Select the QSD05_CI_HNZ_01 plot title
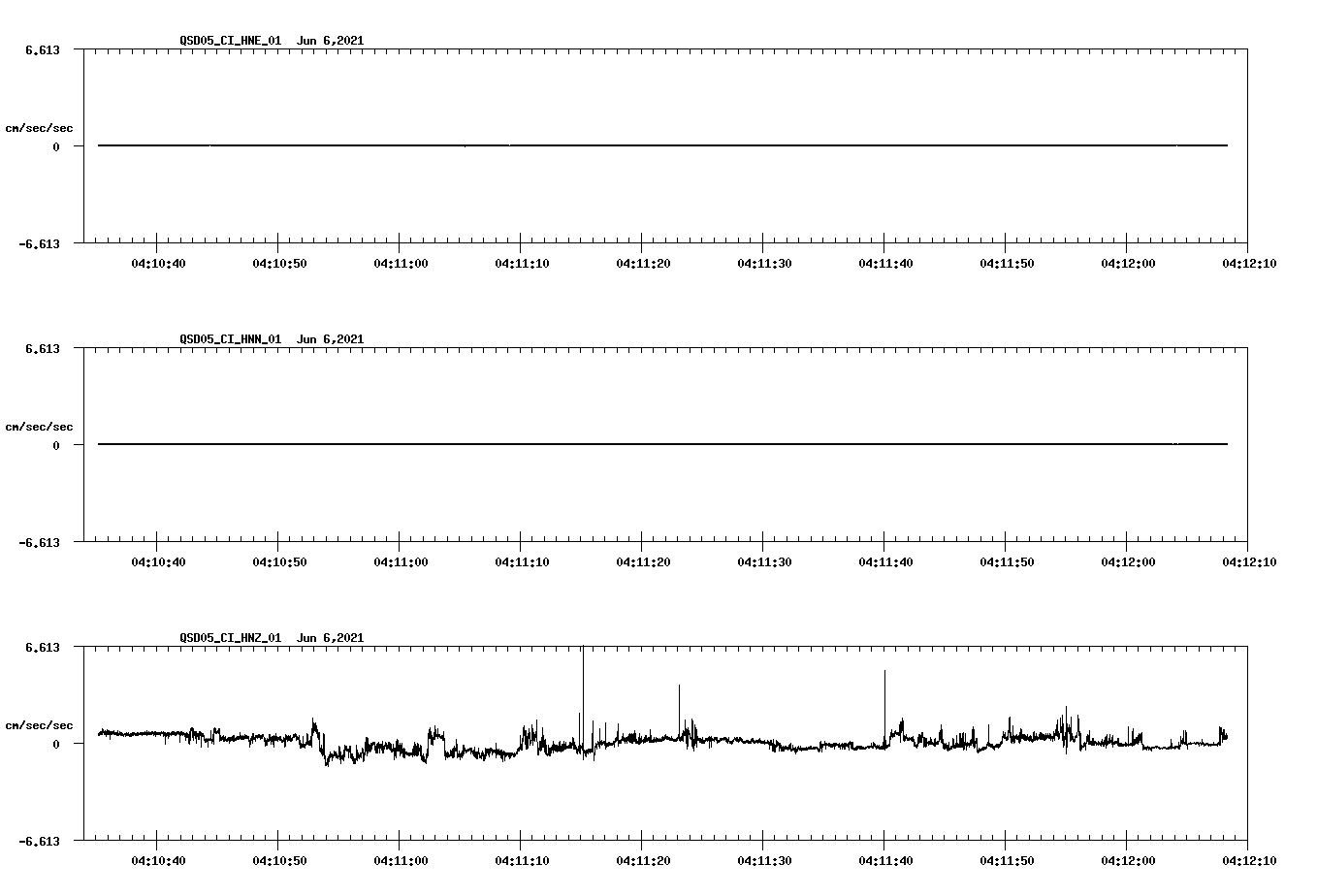The image size is (1317, 896). [272, 638]
